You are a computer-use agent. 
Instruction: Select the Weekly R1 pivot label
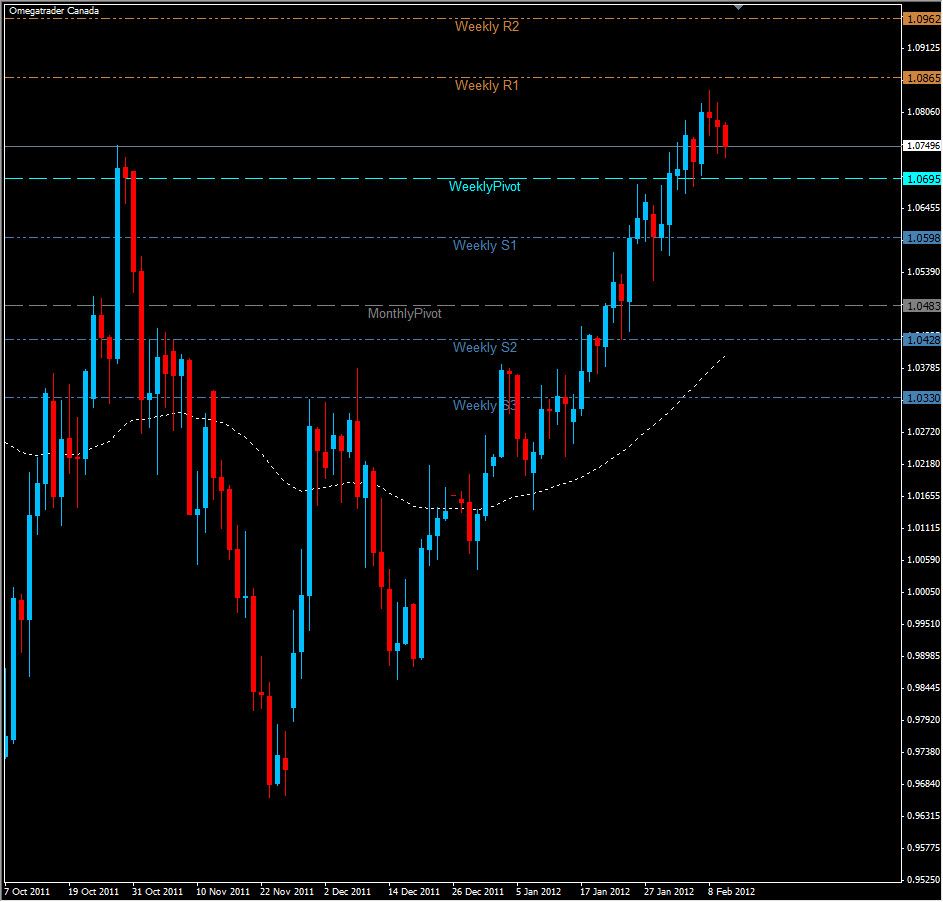(x=487, y=86)
